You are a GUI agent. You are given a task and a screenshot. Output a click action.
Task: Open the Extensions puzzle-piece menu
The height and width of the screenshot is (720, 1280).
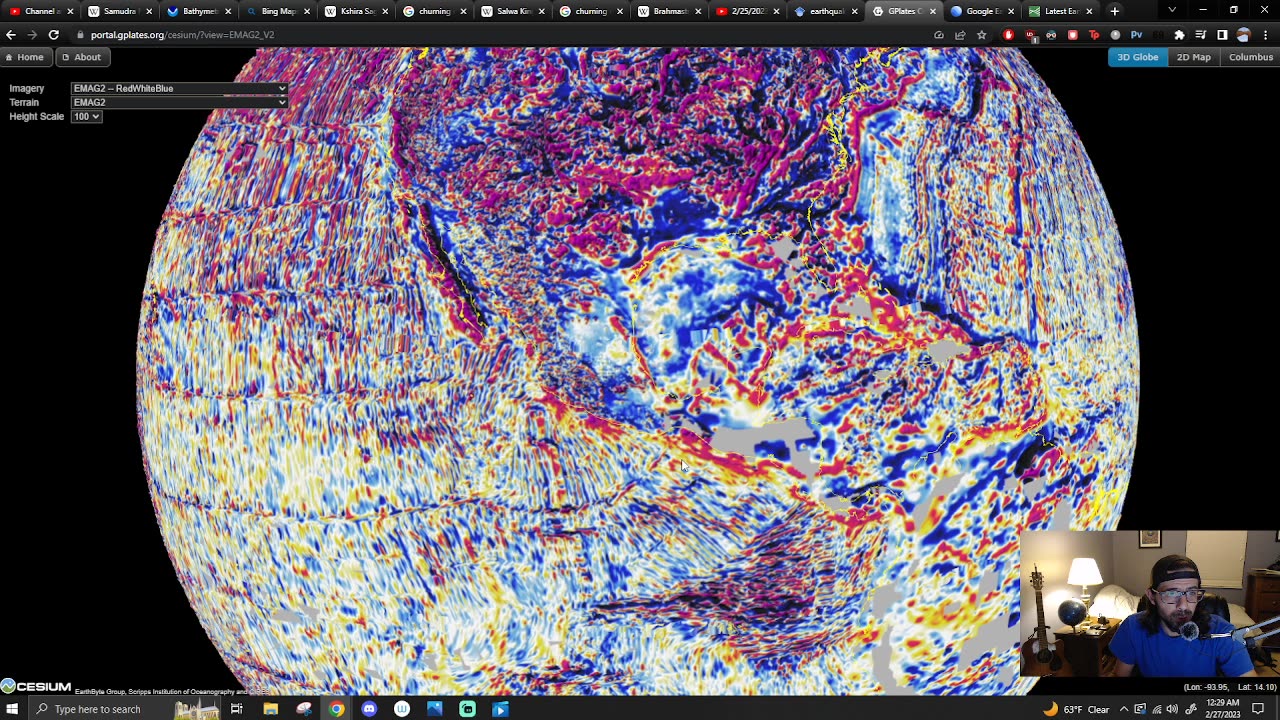(1179, 35)
